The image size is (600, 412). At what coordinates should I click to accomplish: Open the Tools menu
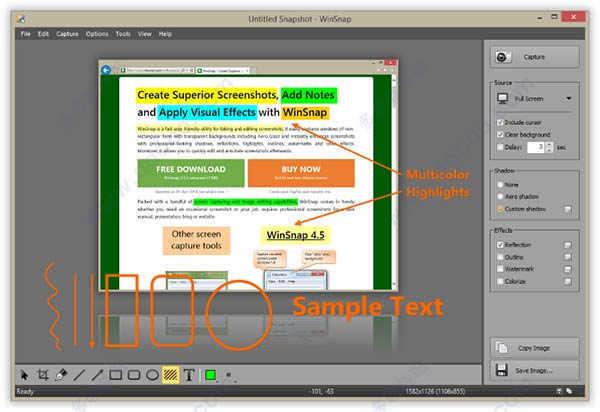[123, 34]
